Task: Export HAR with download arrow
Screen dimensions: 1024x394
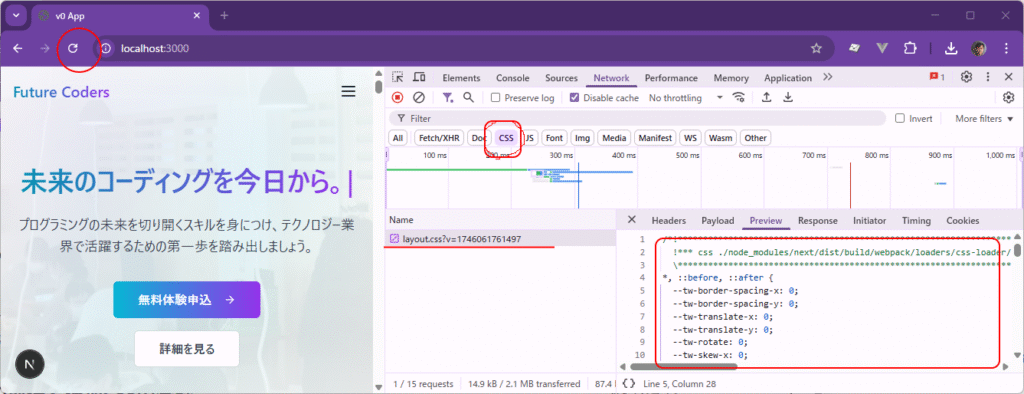Action: pyautogui.click(x=788, y=97)
